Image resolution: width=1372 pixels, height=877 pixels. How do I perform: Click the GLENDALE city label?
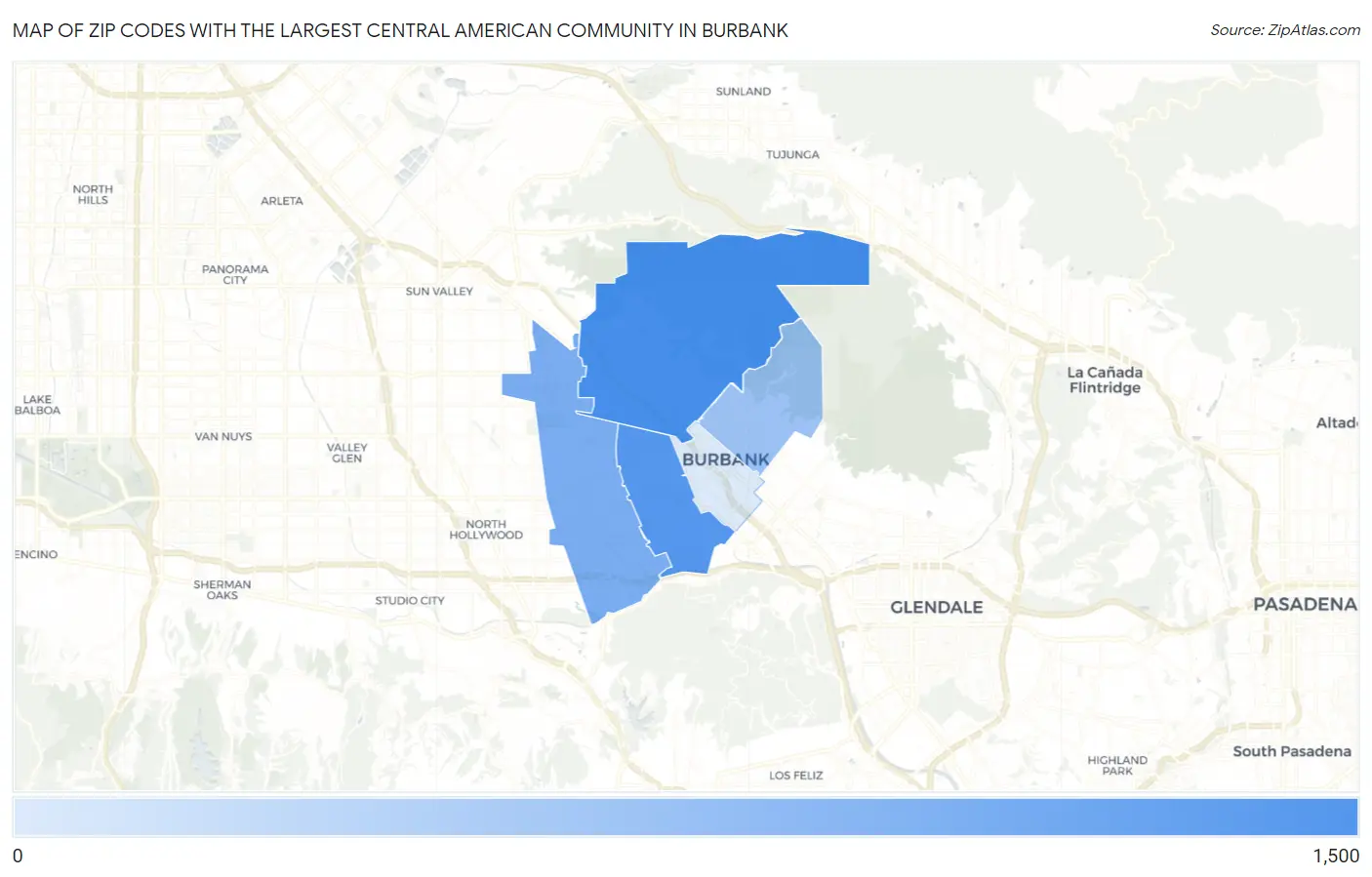(937, 607)
